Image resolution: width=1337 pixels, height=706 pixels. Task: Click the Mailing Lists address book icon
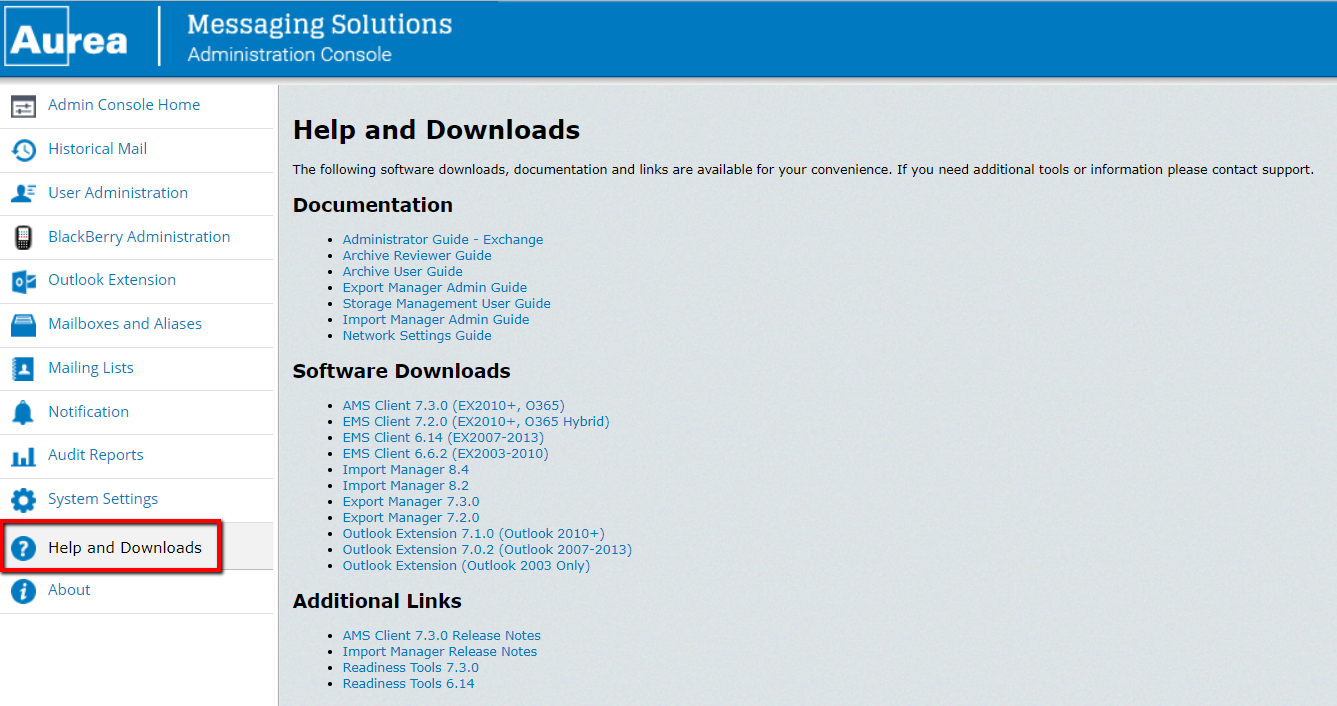[23, 368]
